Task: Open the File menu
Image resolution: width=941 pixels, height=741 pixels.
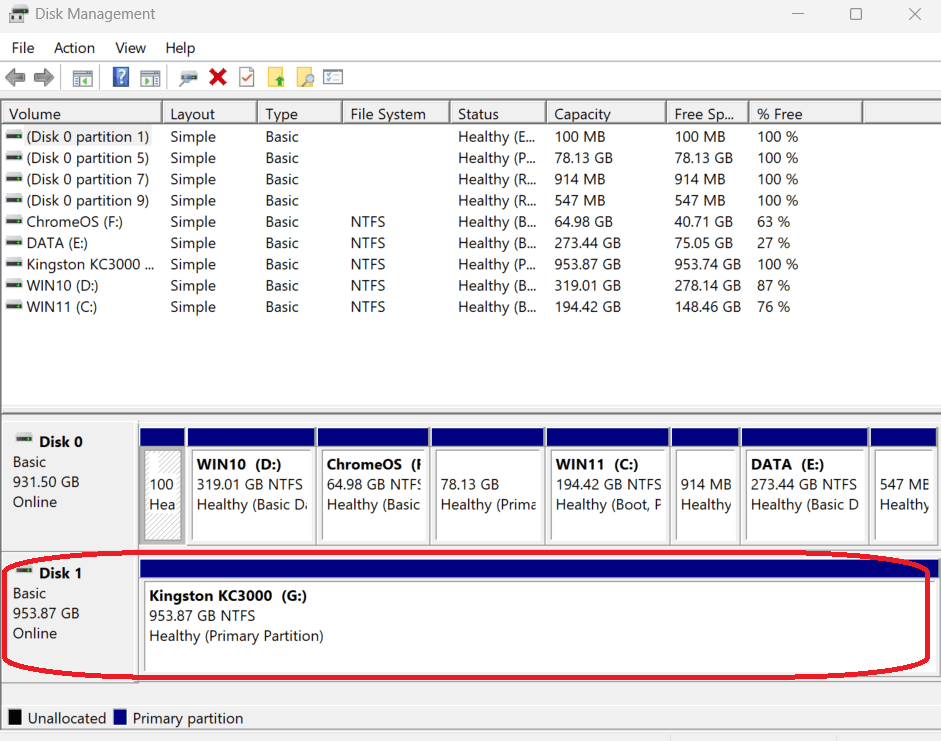Action: pos(22,48)
